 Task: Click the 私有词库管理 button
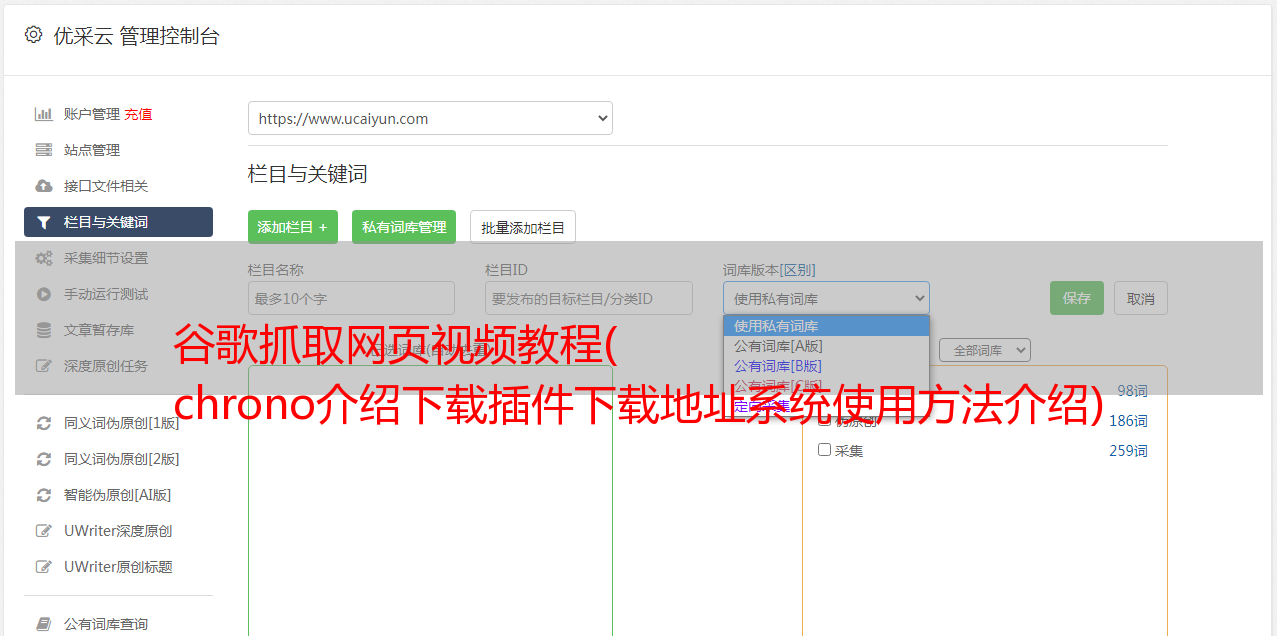pyautogui.click(x=404, y=227)
